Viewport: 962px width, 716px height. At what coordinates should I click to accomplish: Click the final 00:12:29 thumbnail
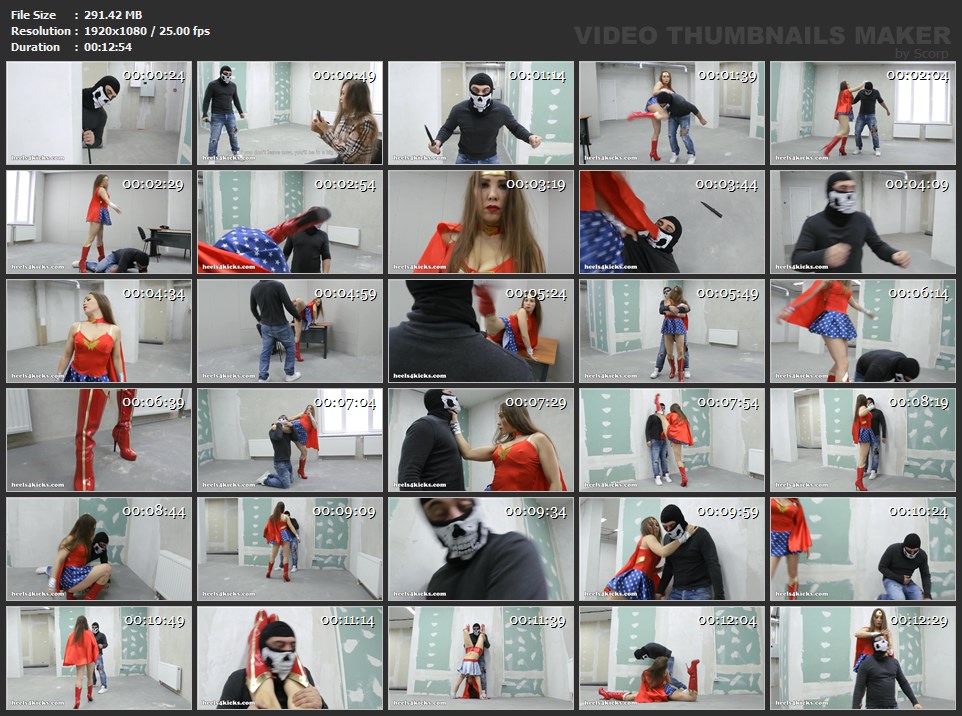[863, 658]
